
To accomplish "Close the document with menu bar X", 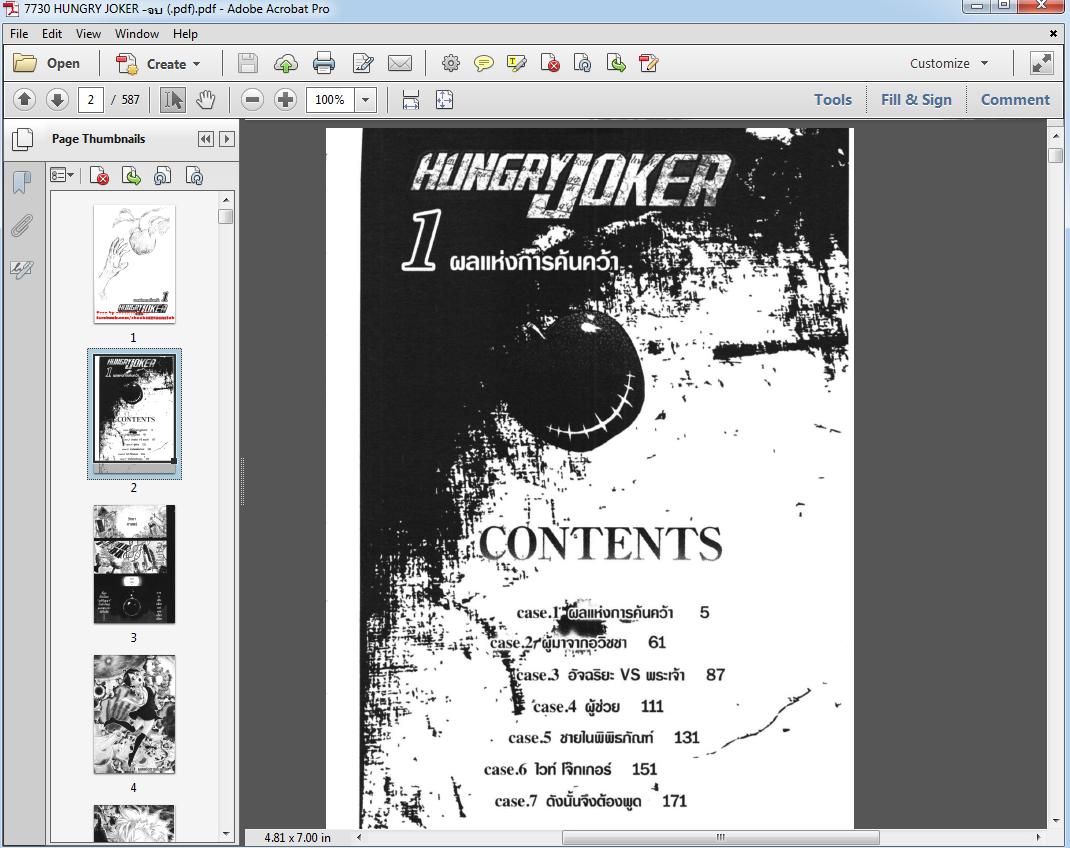I will pyautogui.click(x=1054, y=33).
